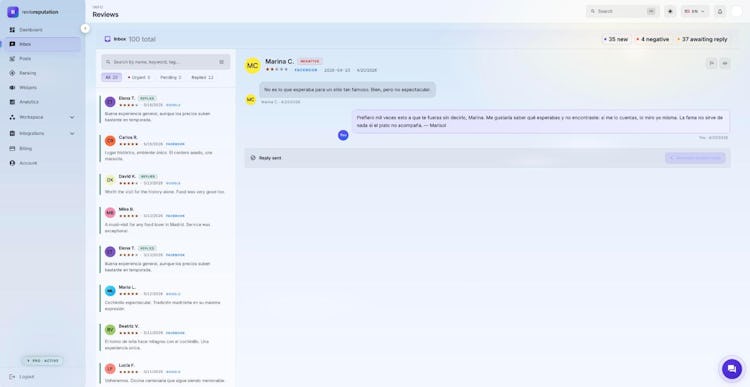Viewport: 750px width, 387px height.
Task: Click the 4 negative badge
Action: pyautogui.click(x=653, y=39)
